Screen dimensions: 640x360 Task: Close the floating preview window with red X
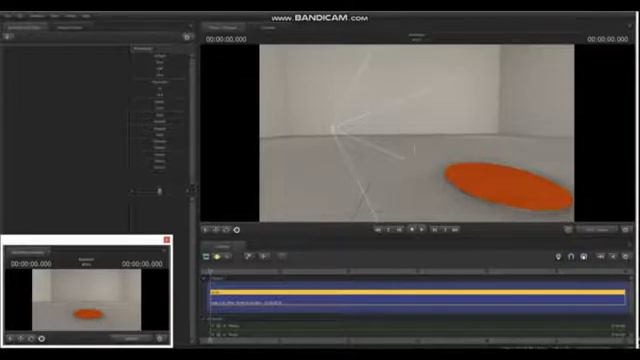[167, 240]
